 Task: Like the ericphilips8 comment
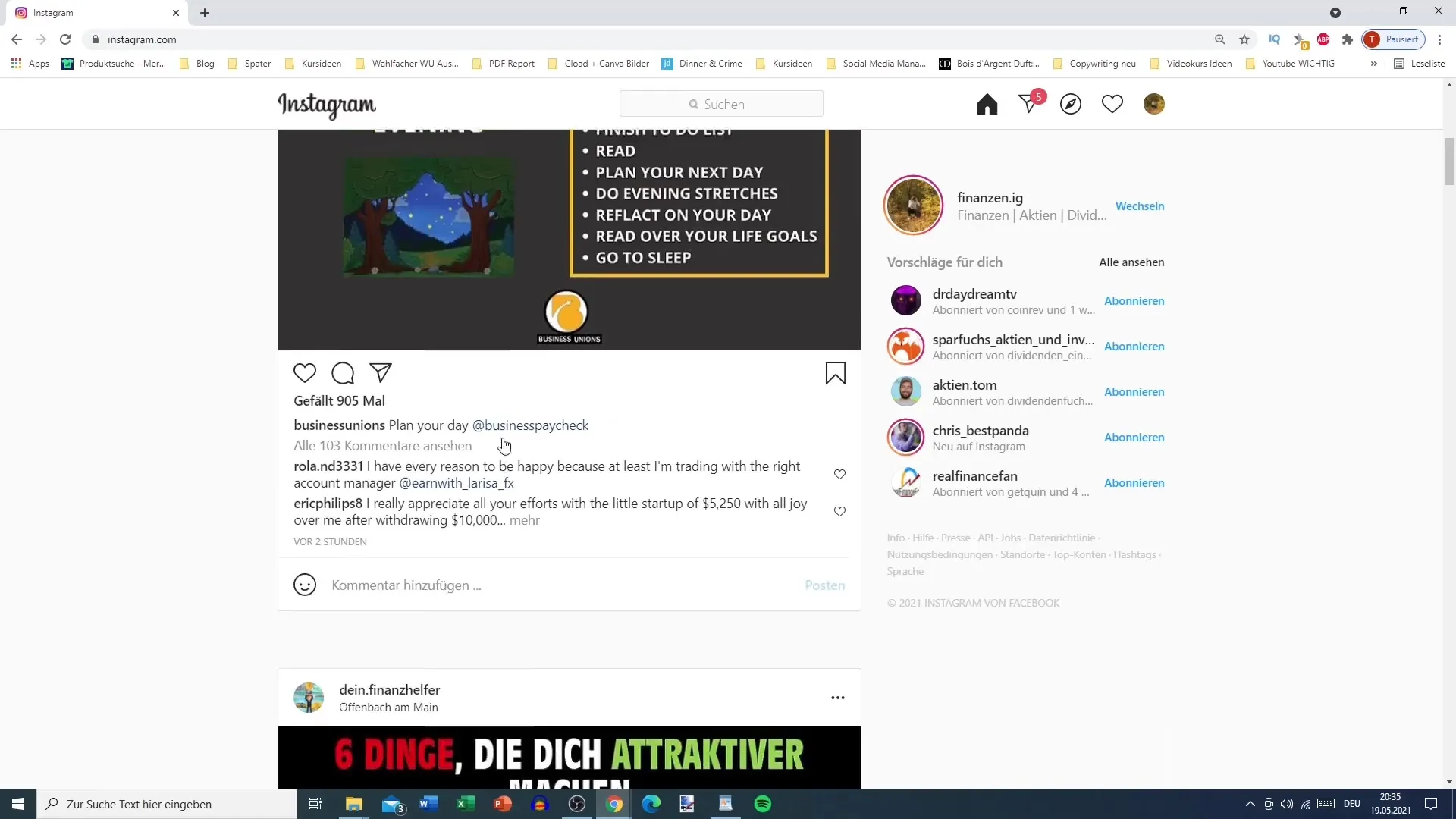tap(839, 511)
